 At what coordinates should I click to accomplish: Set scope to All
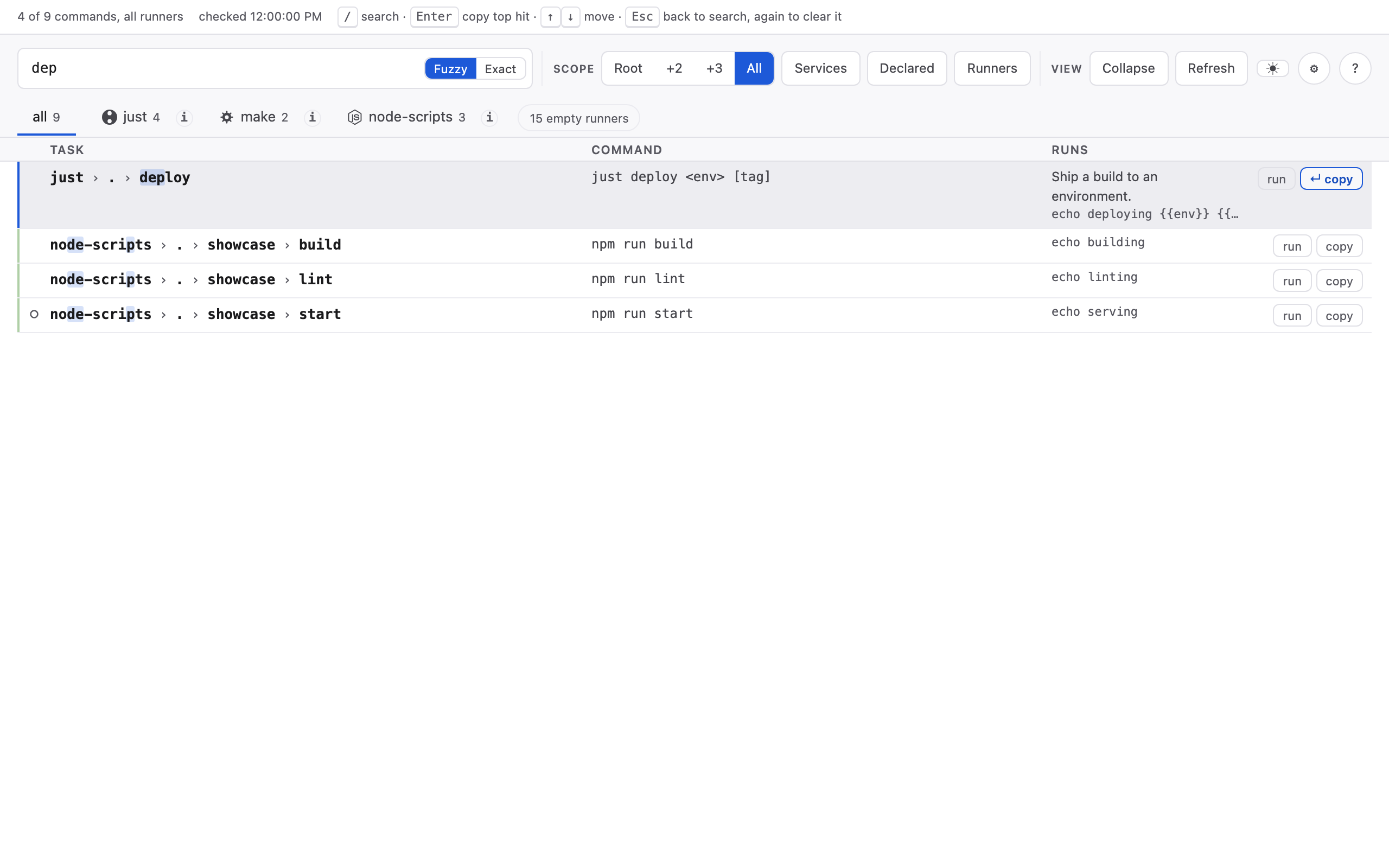(x=754, y=68)
